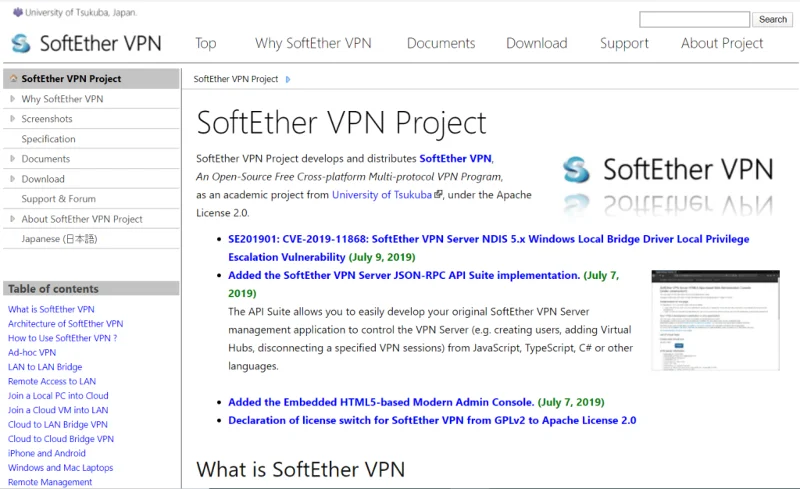Open the Embedded HTML5-based Modern Admin Console link

tap(381, 402)
